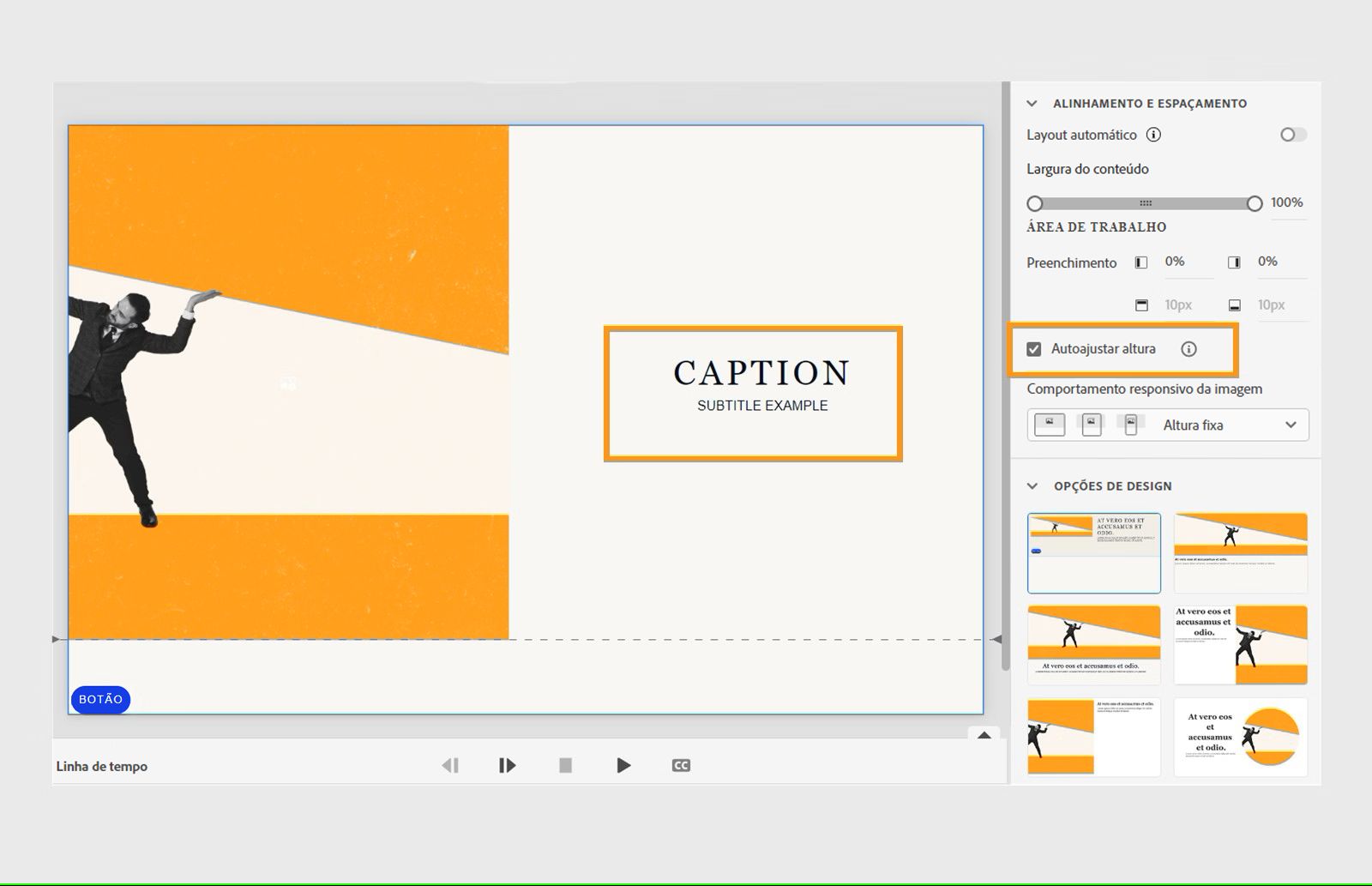Click the left padding icon in Preenchimento
Image resolution: width=1372 pixels, height=886 pixels.
tap(1141, 262)
